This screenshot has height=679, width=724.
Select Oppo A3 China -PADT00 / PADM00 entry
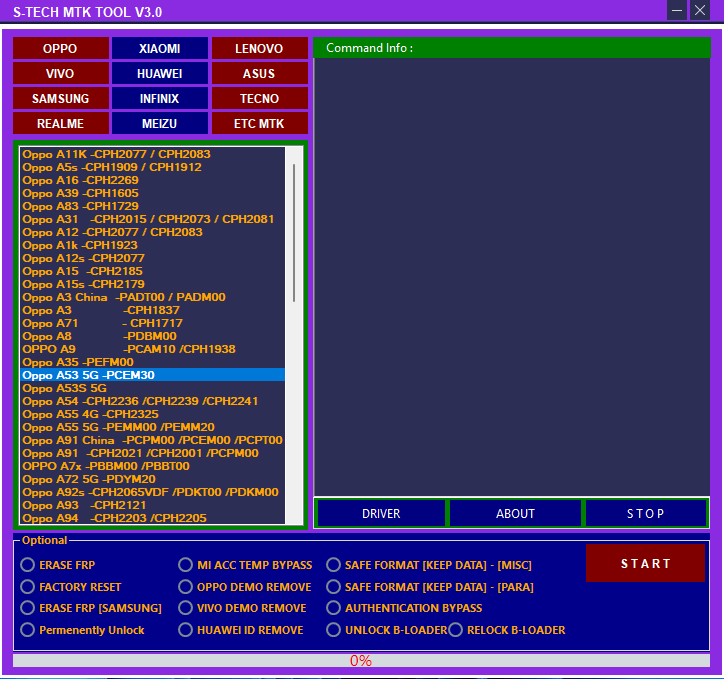tap(152, 297)
